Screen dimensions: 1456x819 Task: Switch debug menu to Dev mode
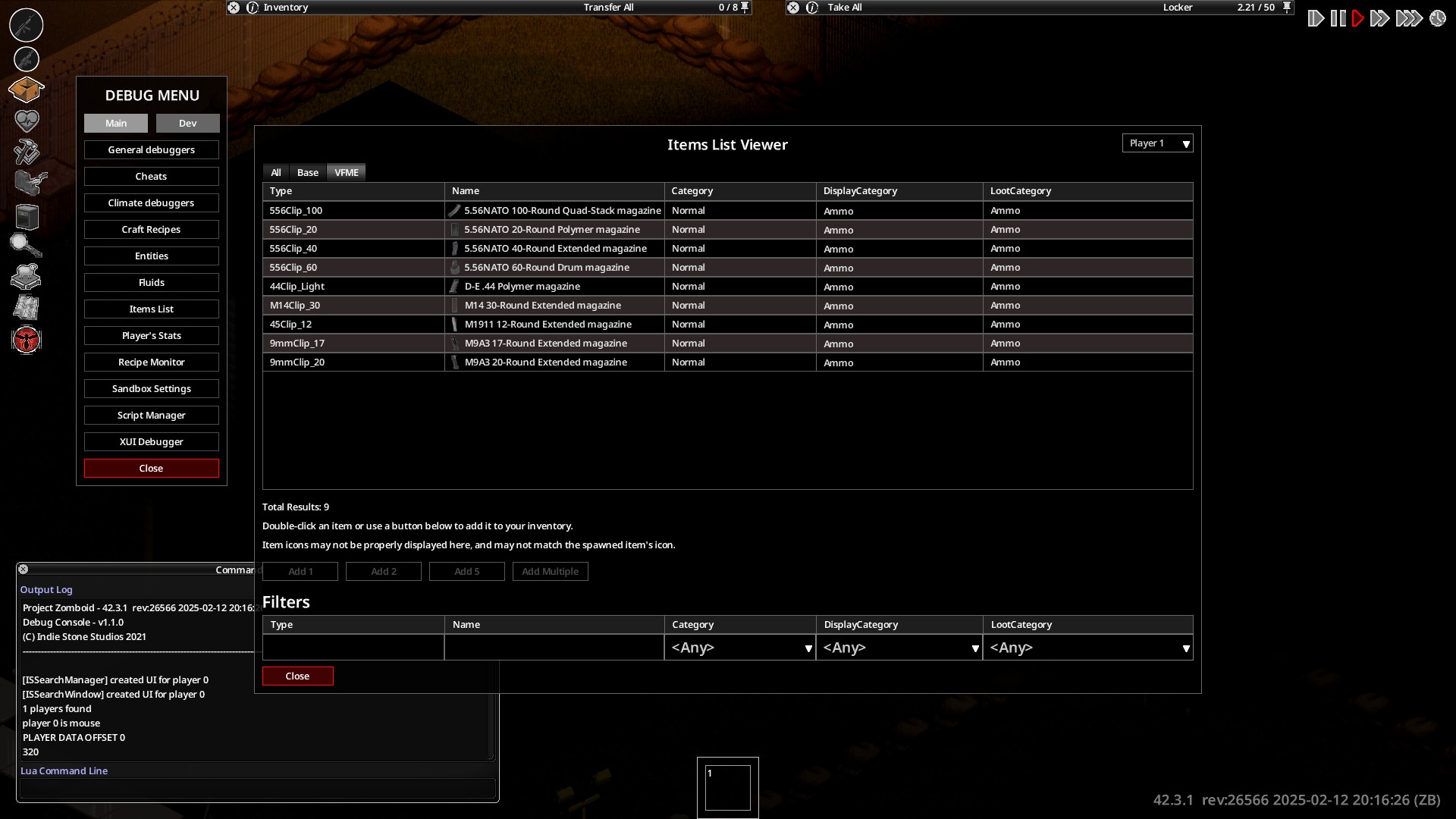click(187, 123)
